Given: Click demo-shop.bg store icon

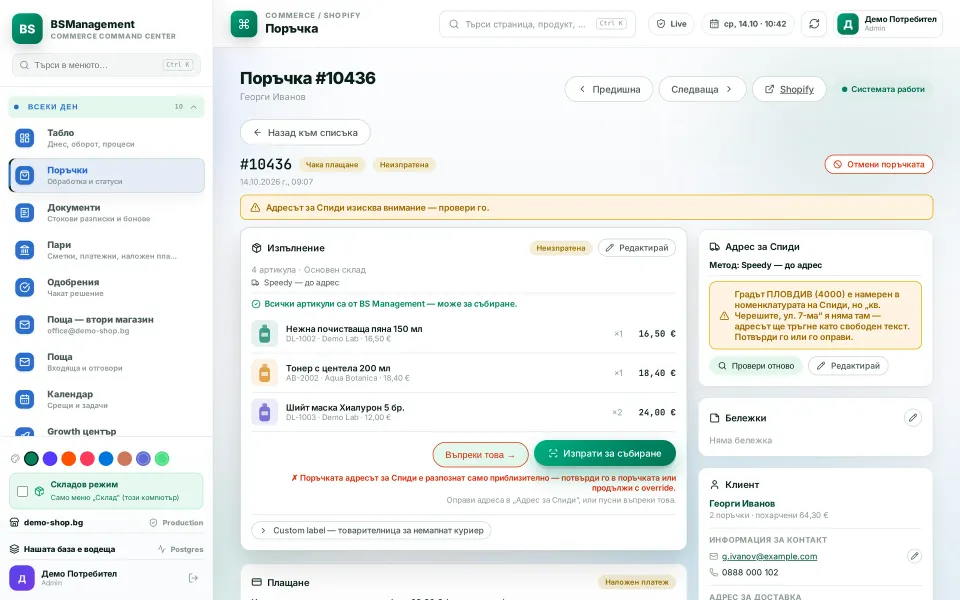Looking at the screenshot, I should coord(15,522).
